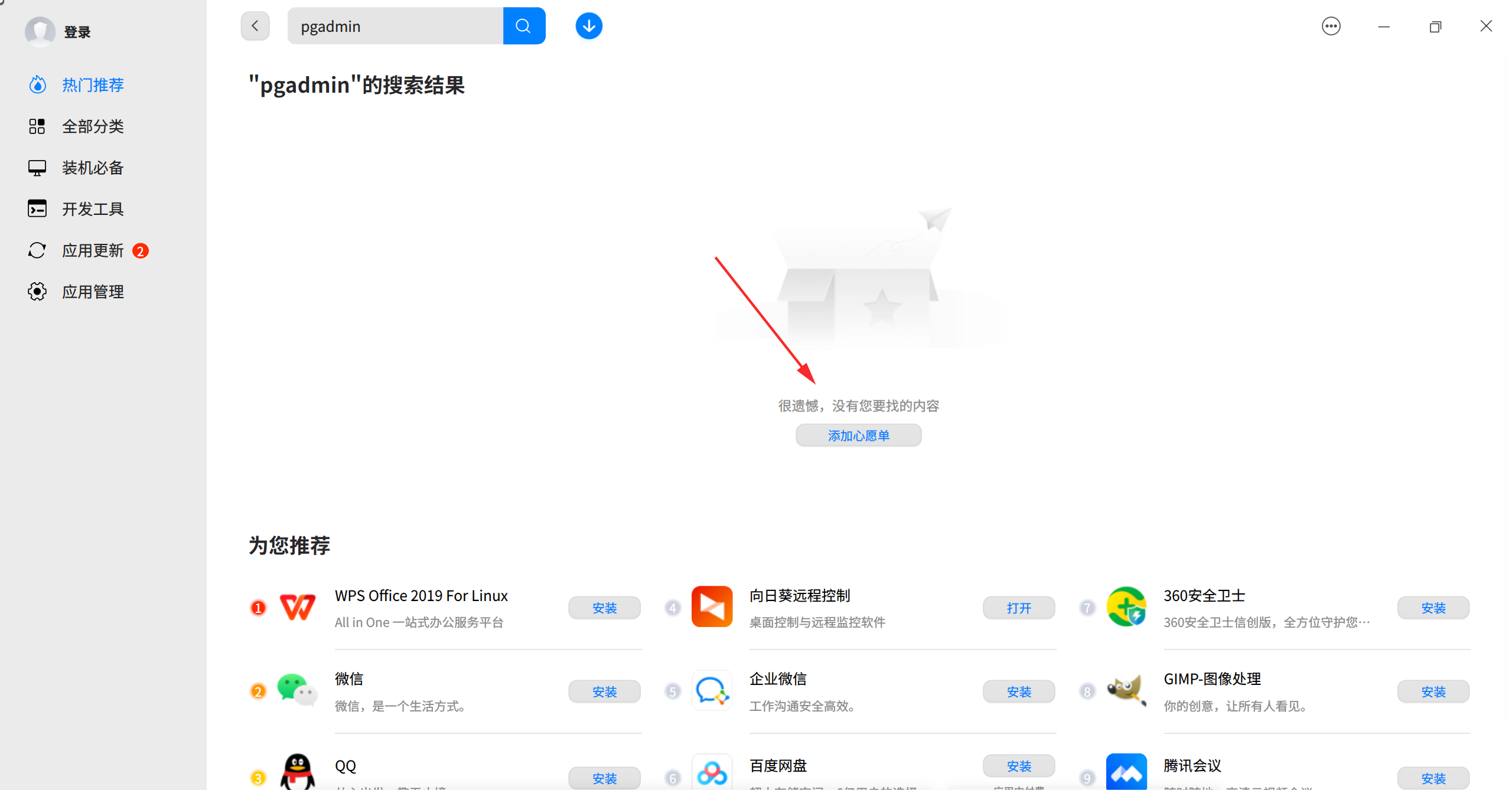Click the red 2 update badge
This screenshot has width=1512, height=790.
coord(140,251)
